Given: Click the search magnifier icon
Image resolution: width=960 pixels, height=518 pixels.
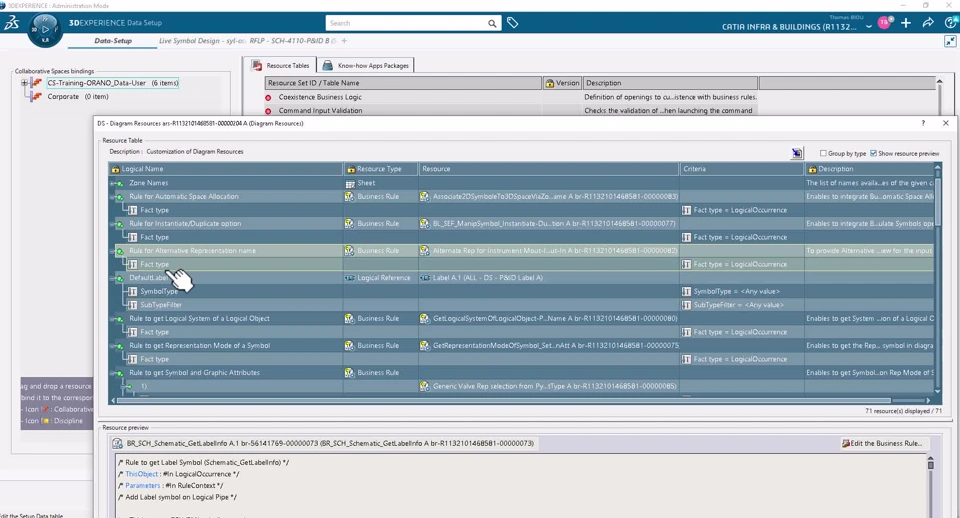Looking at the screenshot, I should tap(492, 23).
